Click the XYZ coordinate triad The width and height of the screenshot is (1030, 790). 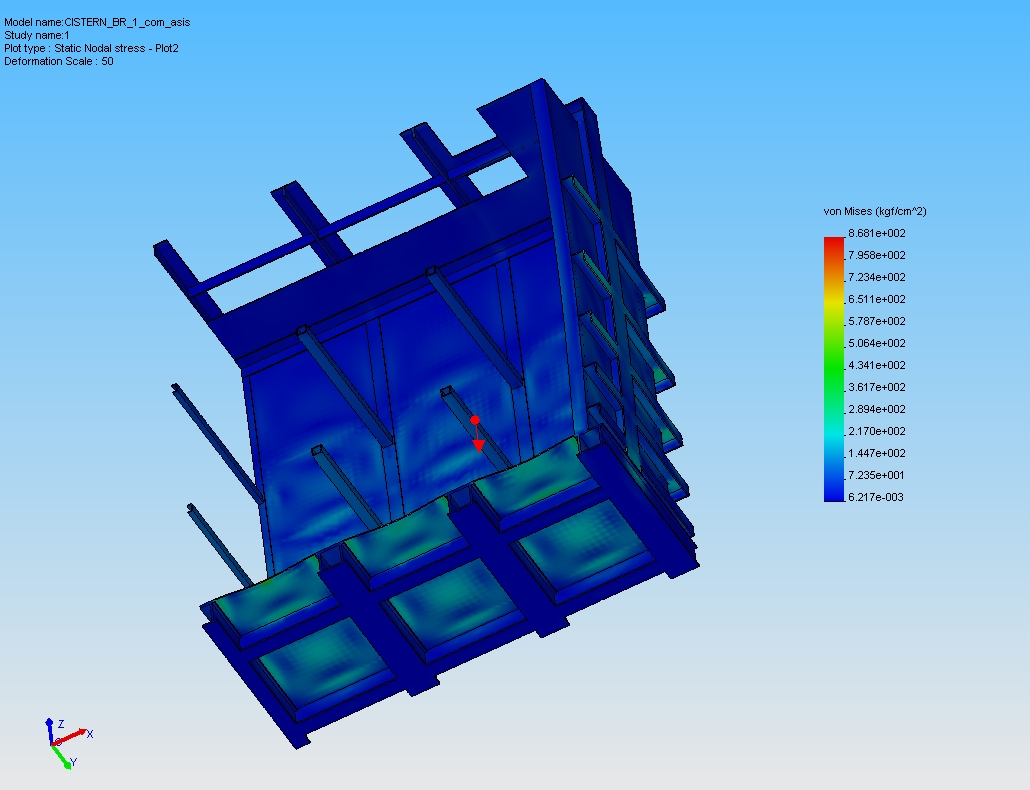[x=69, y=743]
